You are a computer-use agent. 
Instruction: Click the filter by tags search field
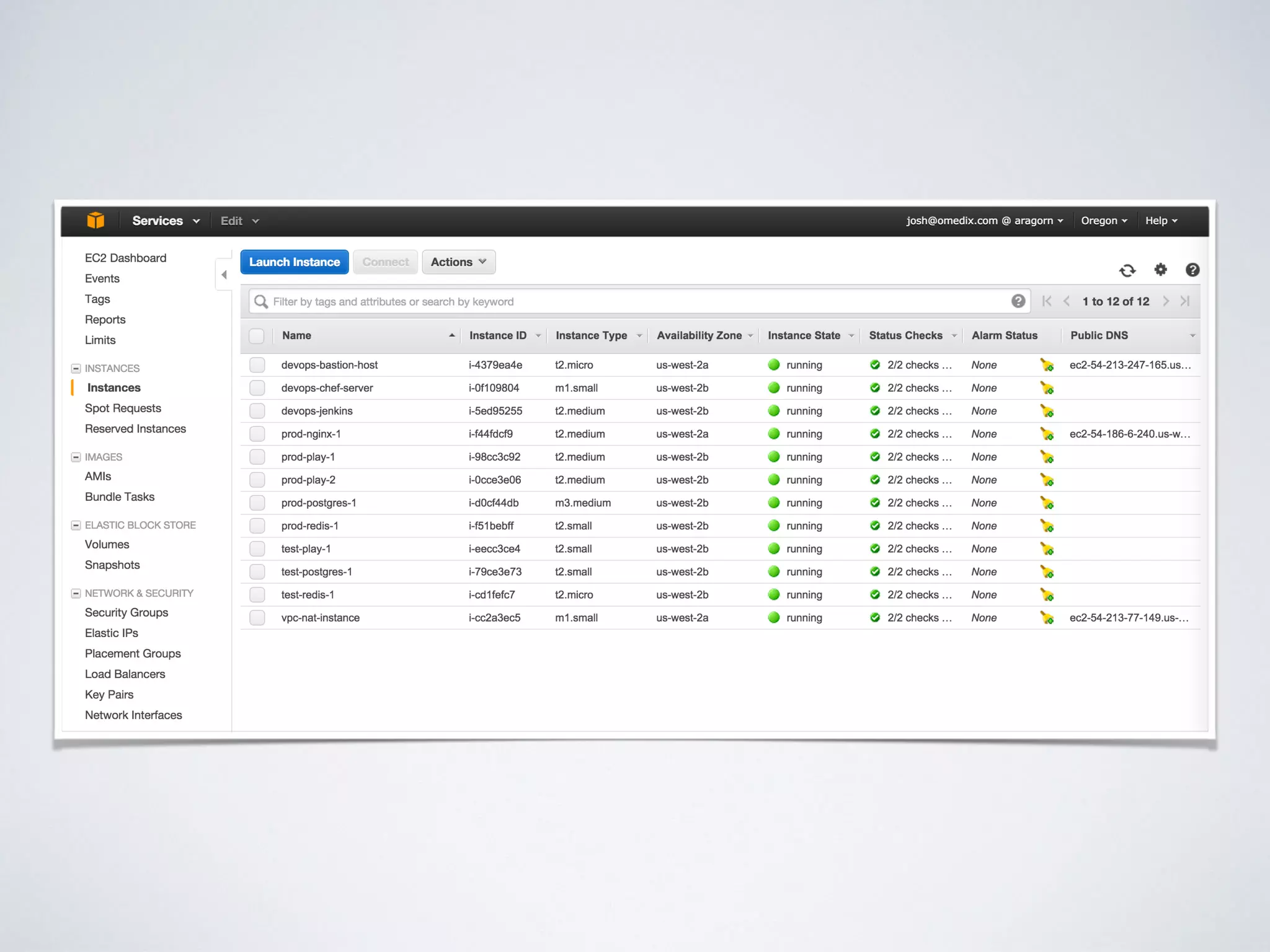click(x=633, y=301)
